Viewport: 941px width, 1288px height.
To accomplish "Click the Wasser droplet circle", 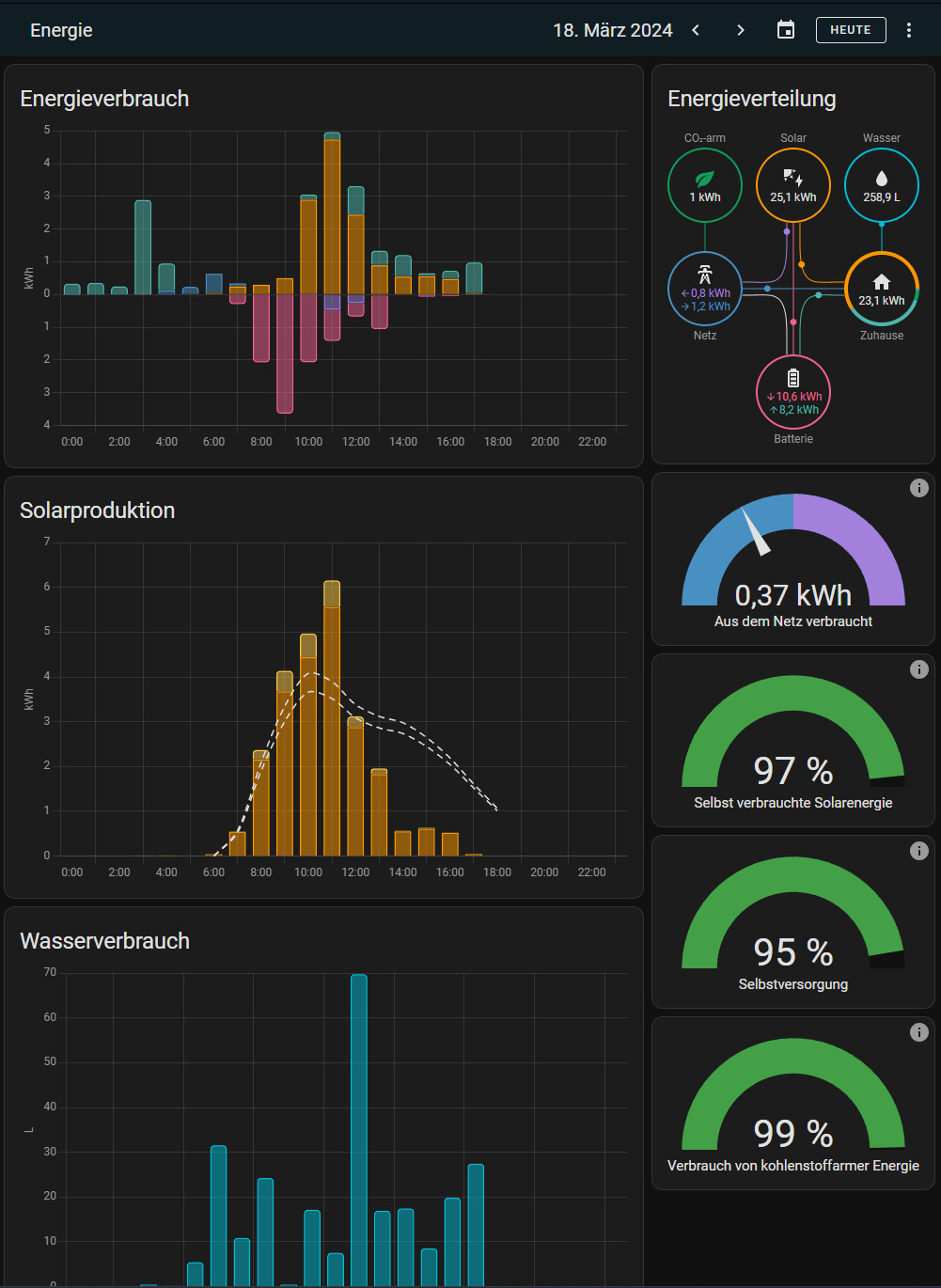I will pos(882,185).
